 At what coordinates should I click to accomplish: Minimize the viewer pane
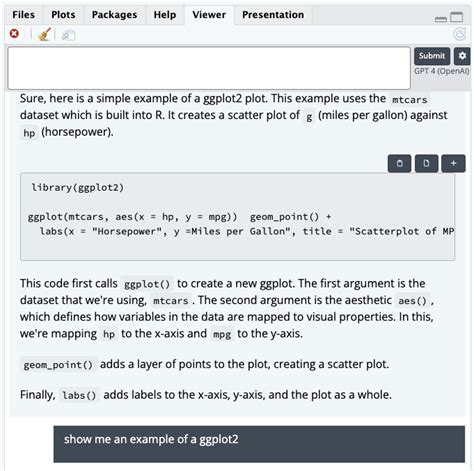click(x=441, y=19)
